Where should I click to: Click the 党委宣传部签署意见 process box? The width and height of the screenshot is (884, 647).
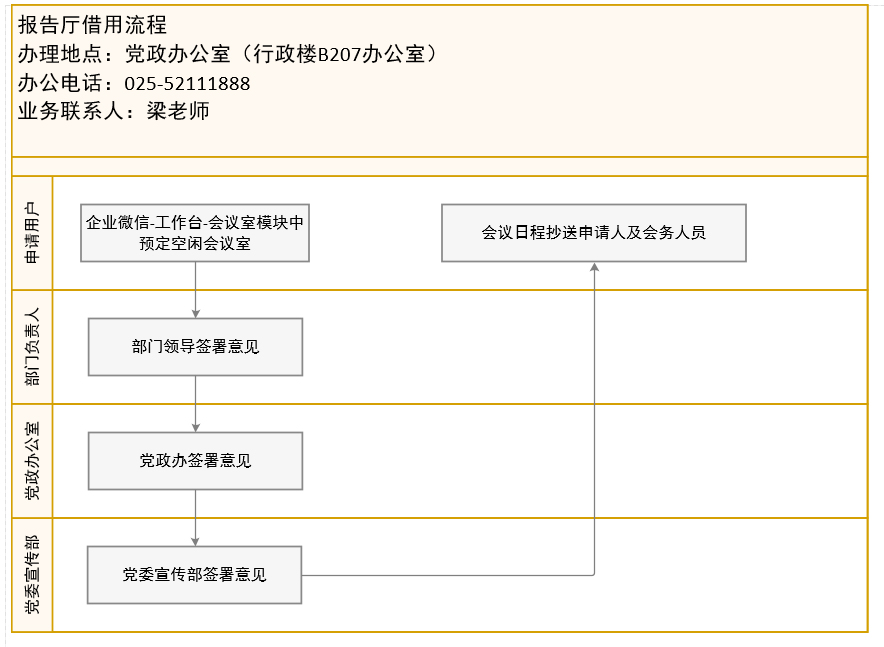coord(195,575)
